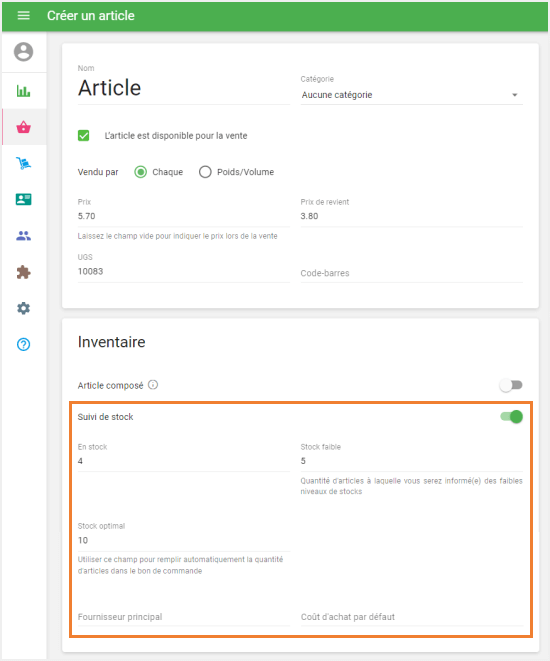This screenshot has height=661, width=550.
Task: Click the Prix field showing 5.70
Action: [184, 216]
